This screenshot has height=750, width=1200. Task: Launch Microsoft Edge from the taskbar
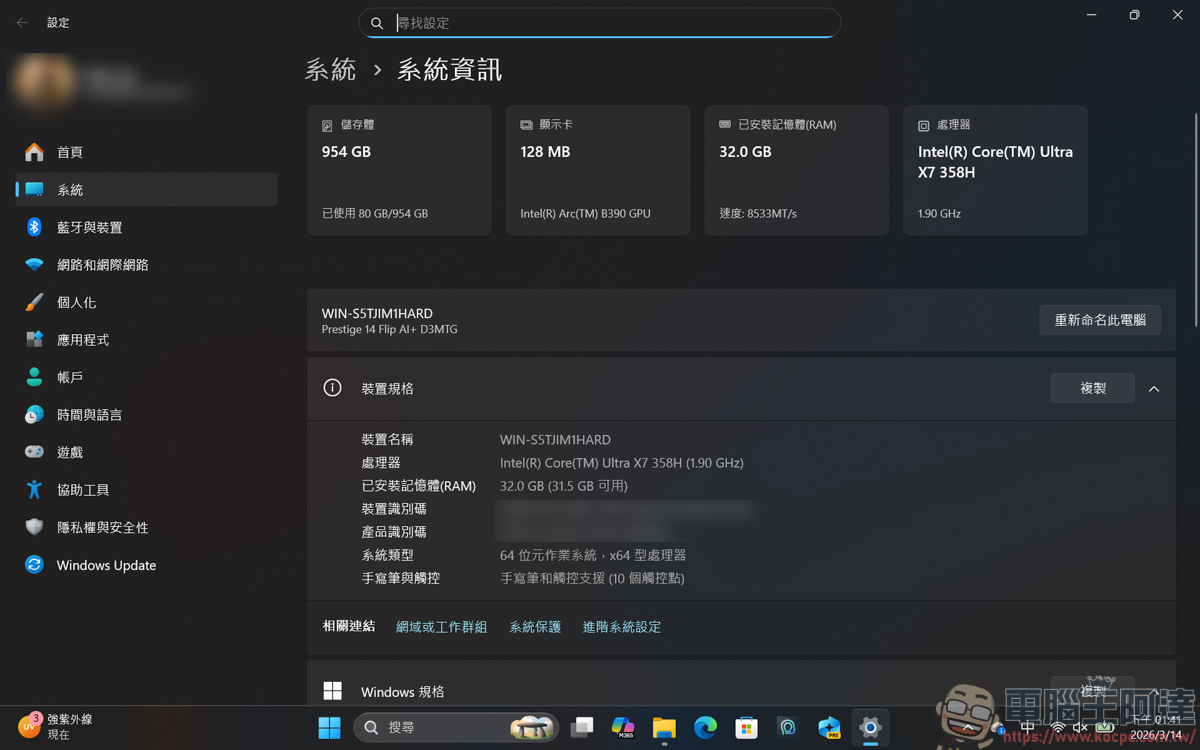coord(705,728)
